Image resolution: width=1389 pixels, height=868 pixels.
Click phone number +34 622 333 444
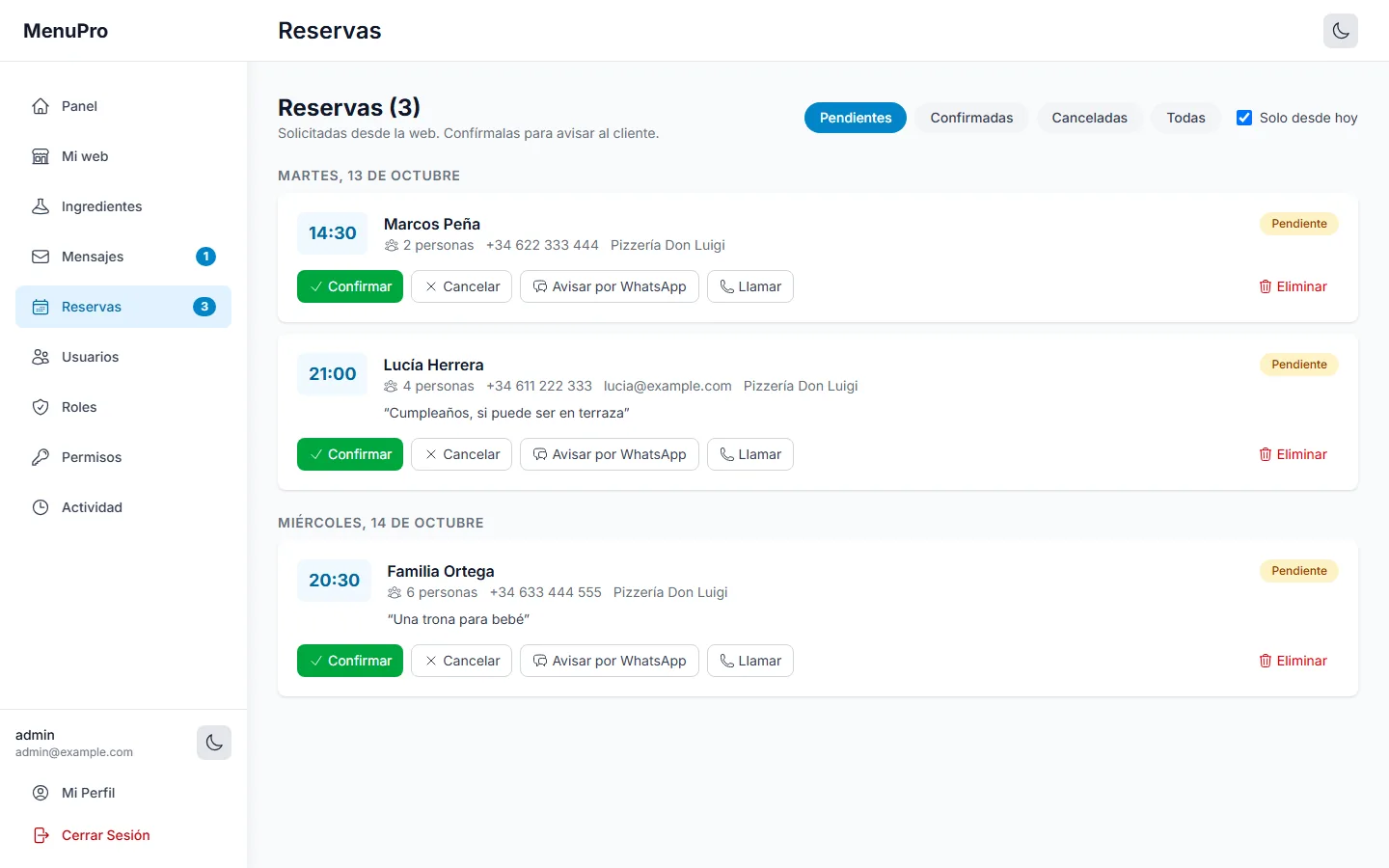[x=542, y=245]
